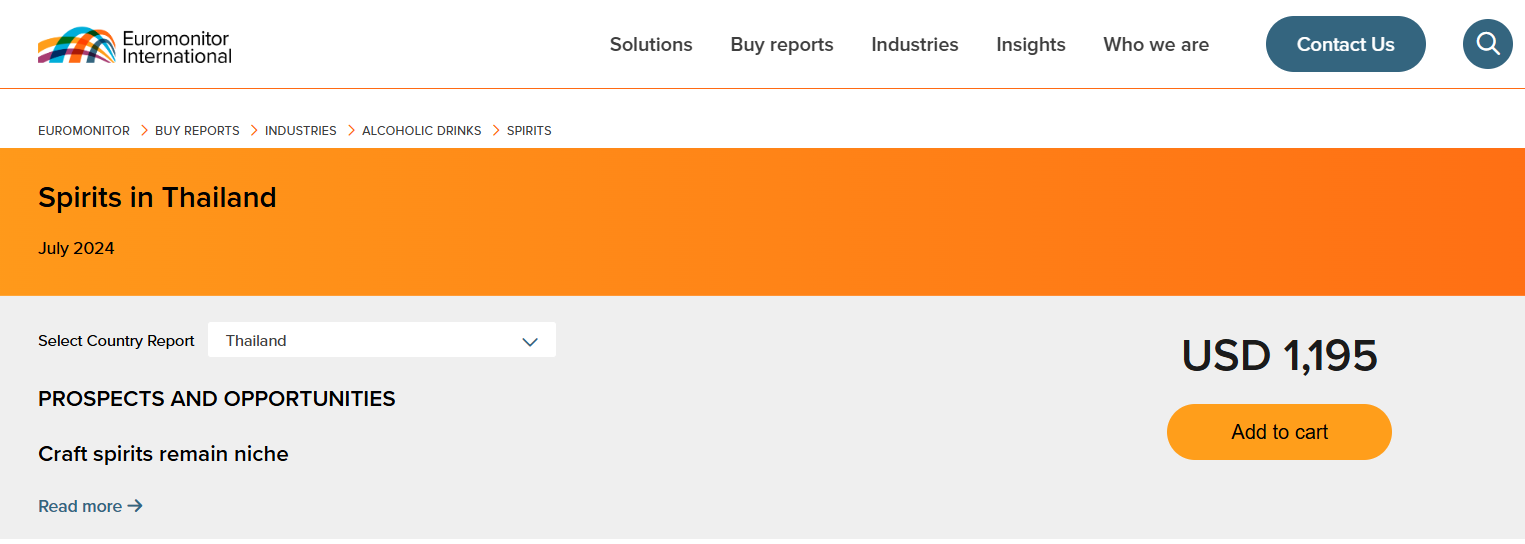Viewport: 1525px width, 544px height.
Task: Select the SPIRITS breadcrumb
Action: (x=529, y=131)
